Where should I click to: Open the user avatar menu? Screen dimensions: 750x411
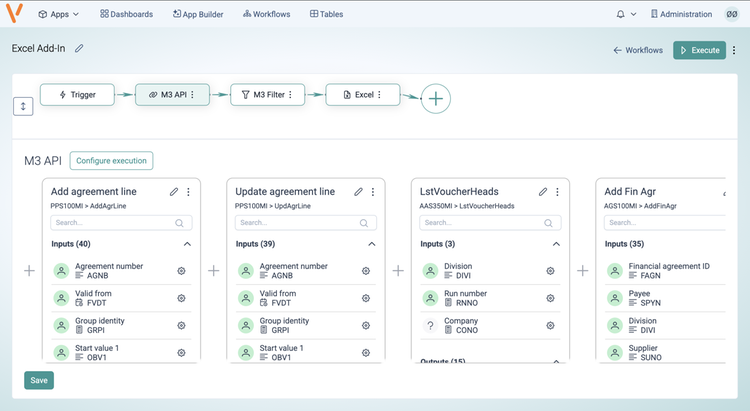pyautogui.click(x=732, y=14)
